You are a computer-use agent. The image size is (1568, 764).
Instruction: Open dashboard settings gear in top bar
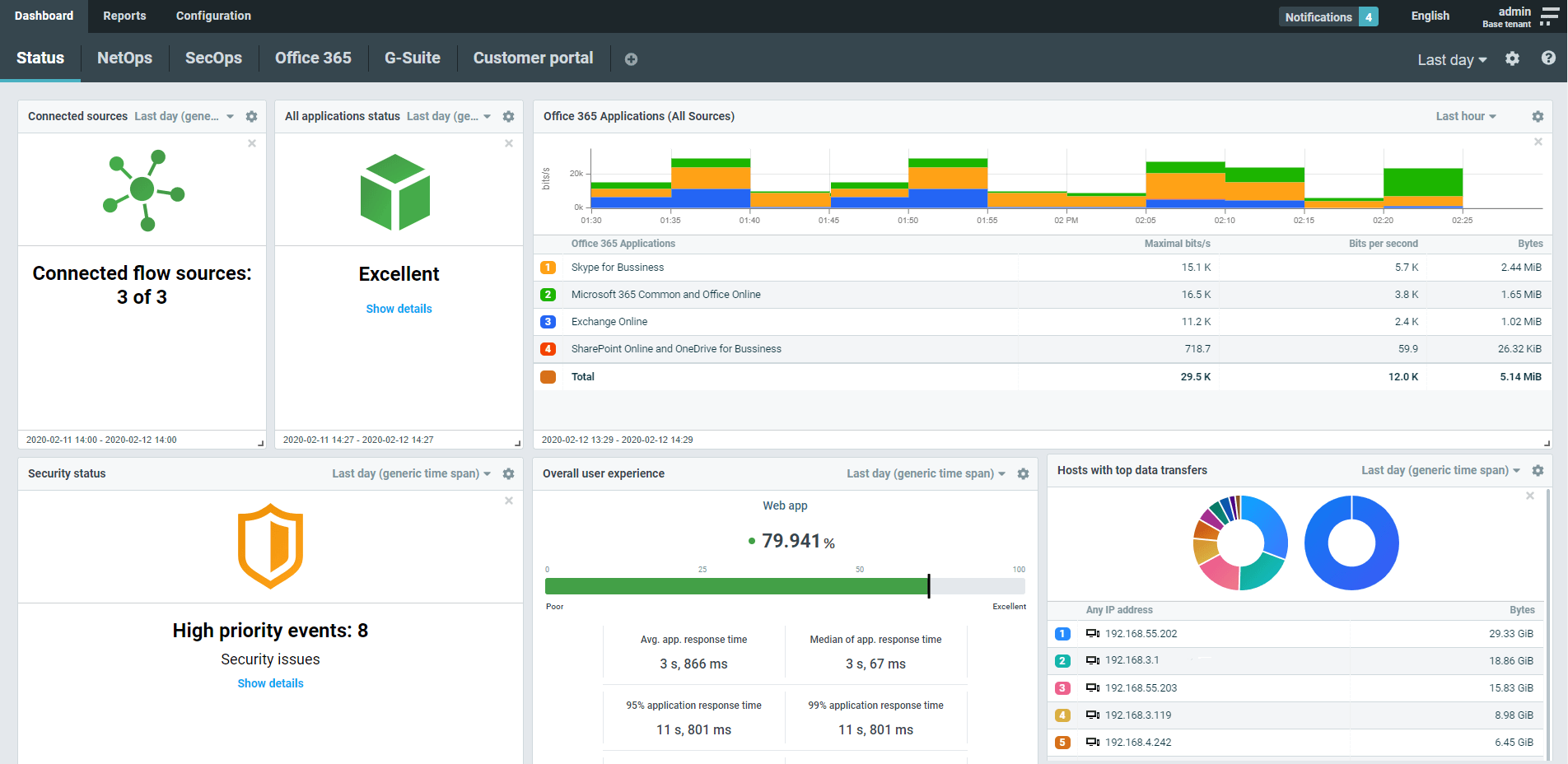(1512, 58)
